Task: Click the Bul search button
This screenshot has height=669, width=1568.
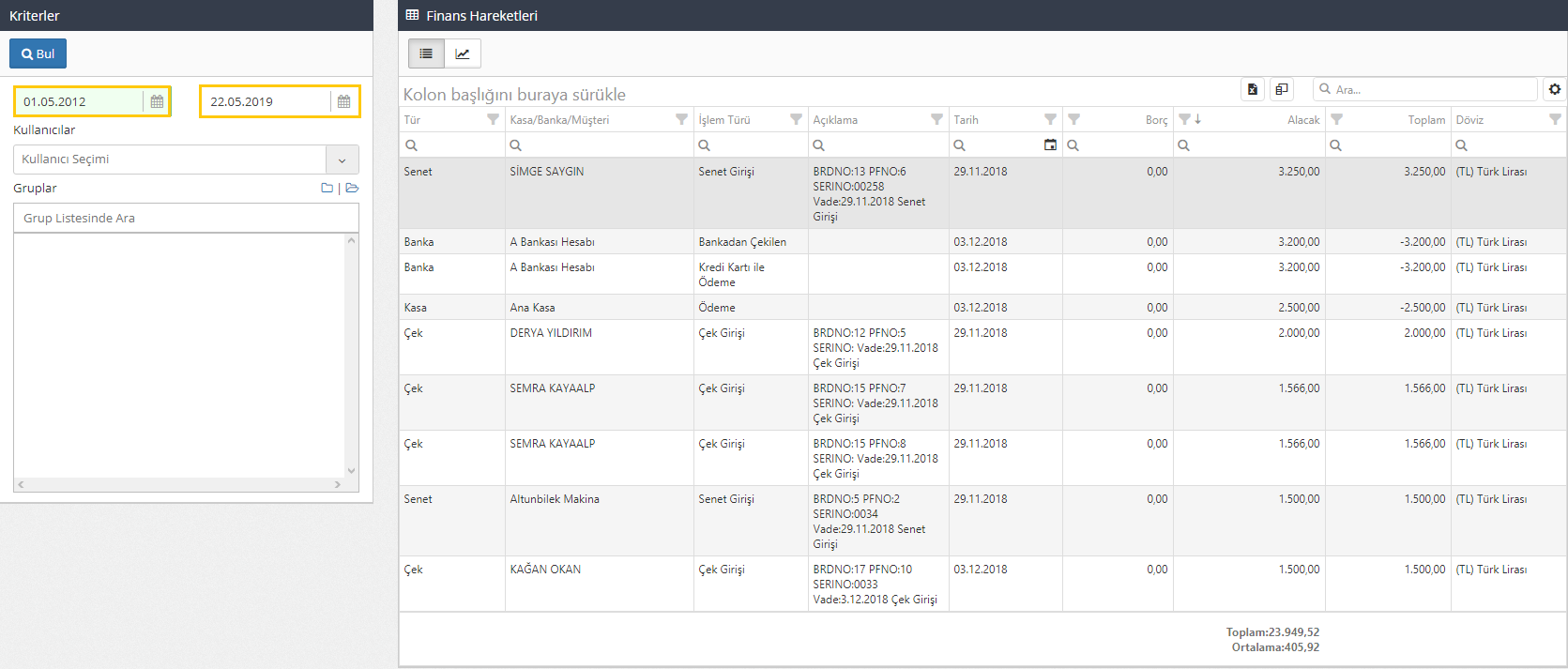Action: (x=38, y=53)
